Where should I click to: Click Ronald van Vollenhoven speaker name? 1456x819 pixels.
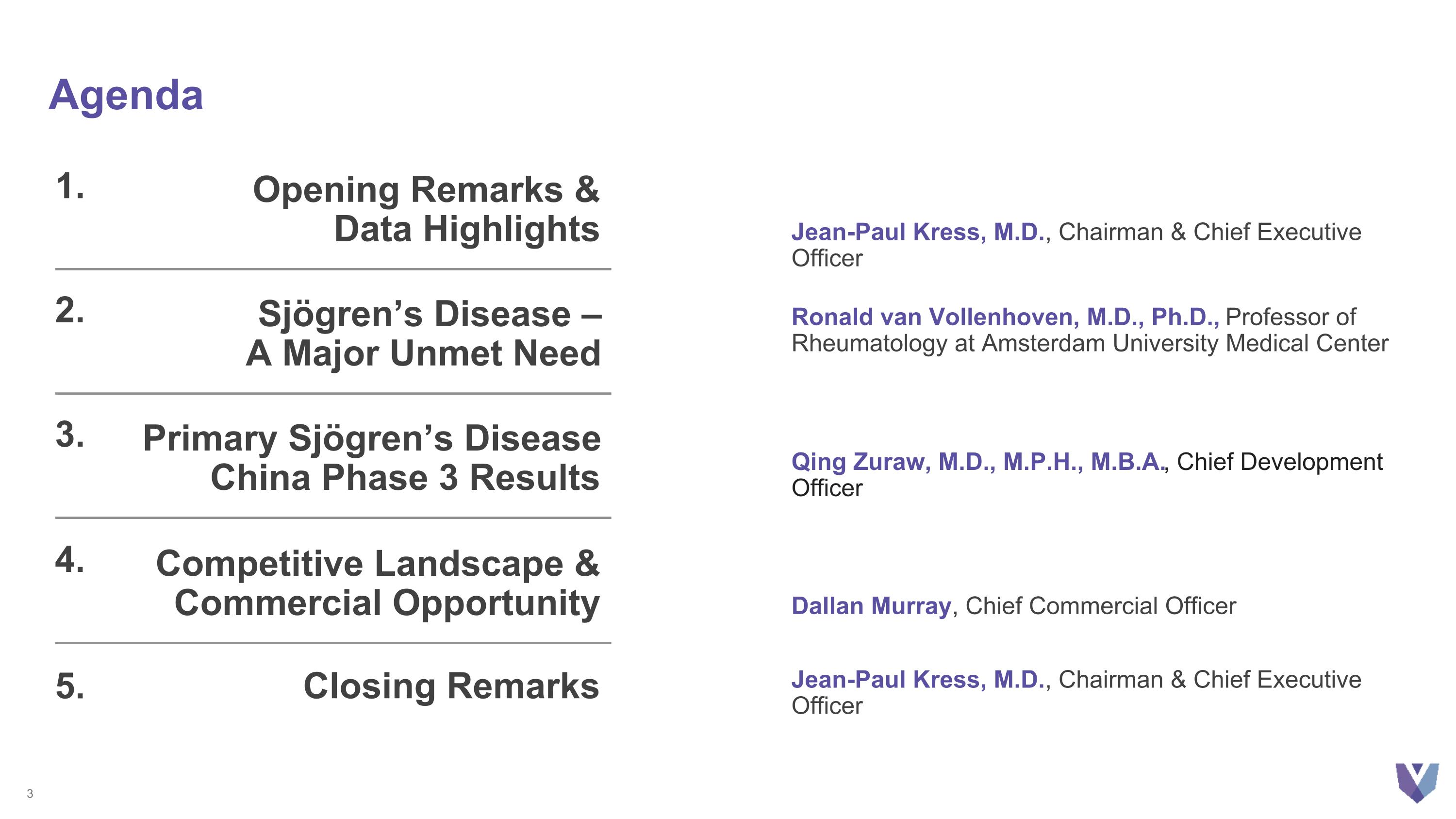click(1004, 317)
